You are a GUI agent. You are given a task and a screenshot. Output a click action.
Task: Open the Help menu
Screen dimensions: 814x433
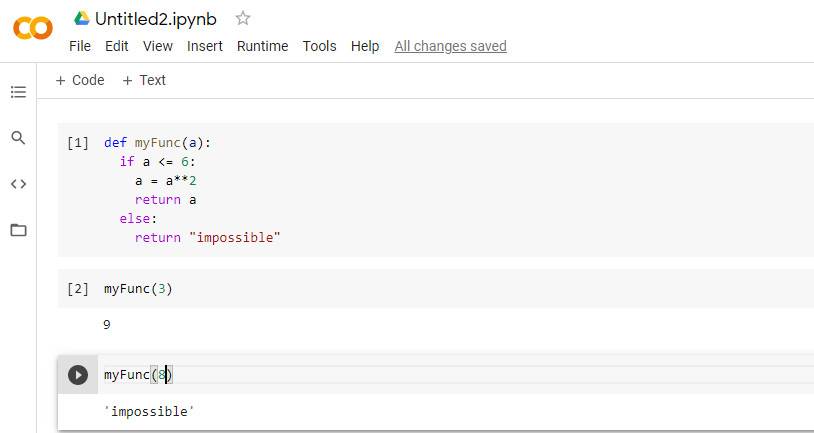point(365,46)
